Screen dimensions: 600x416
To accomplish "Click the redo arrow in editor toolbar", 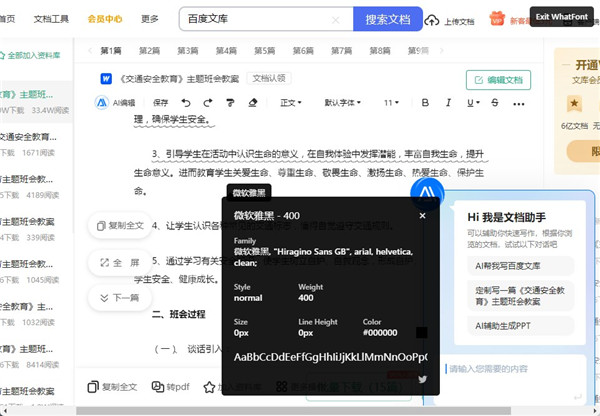I will click(208, 103).
